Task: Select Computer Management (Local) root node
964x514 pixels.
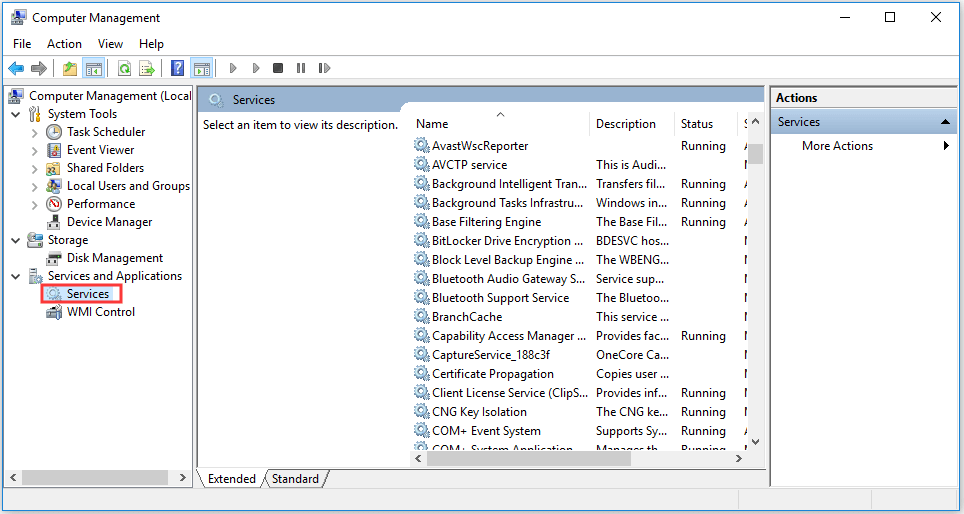Action: point(111,96)
